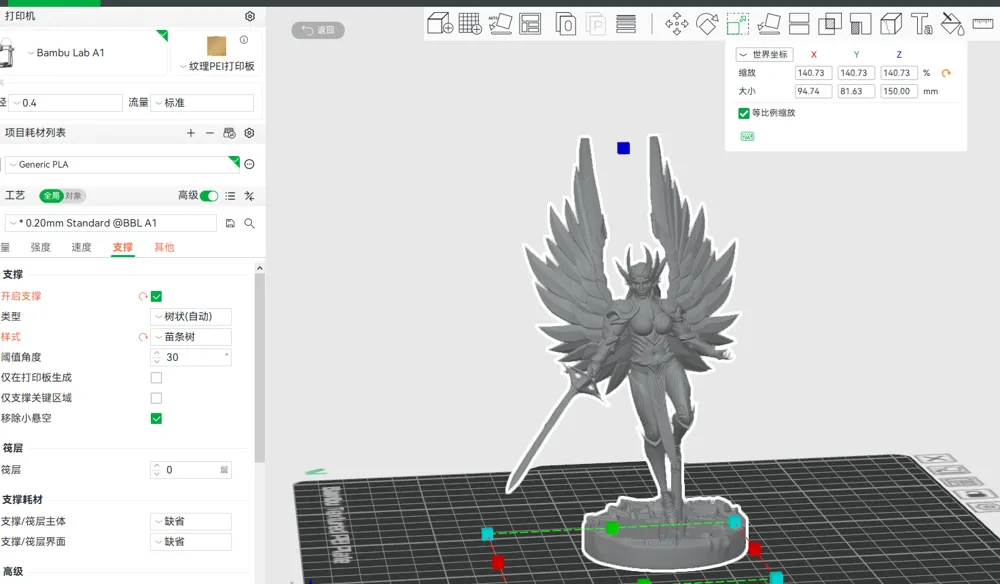Switch to the 强度 tab
This screenshot has height=584, width=1000.
[41, 247]
